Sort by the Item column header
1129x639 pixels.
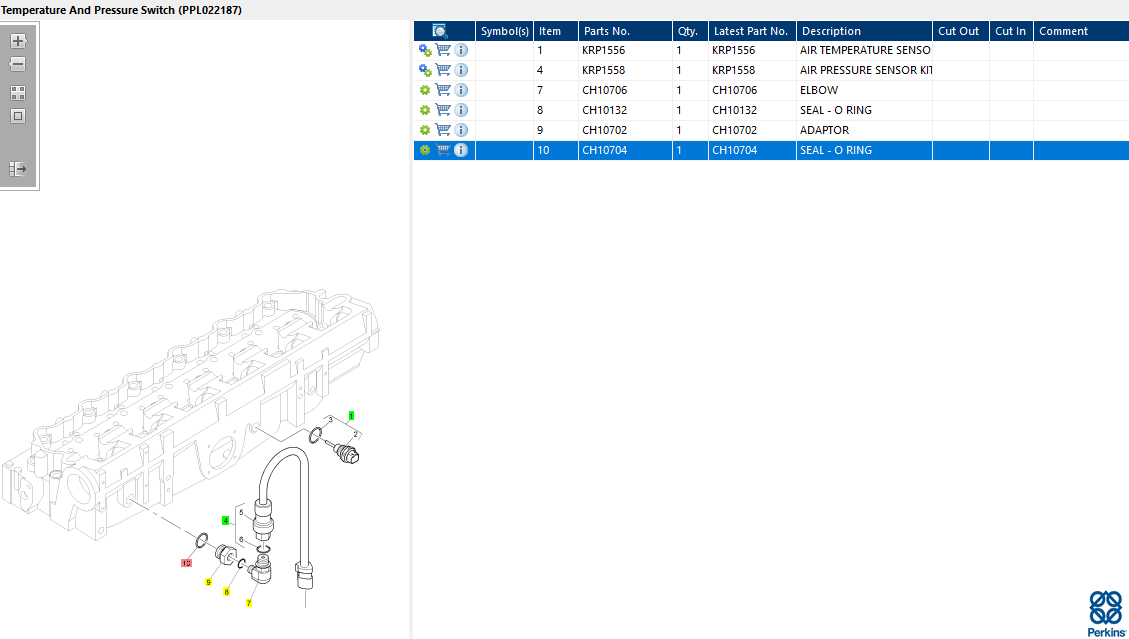tap(556, 31)
